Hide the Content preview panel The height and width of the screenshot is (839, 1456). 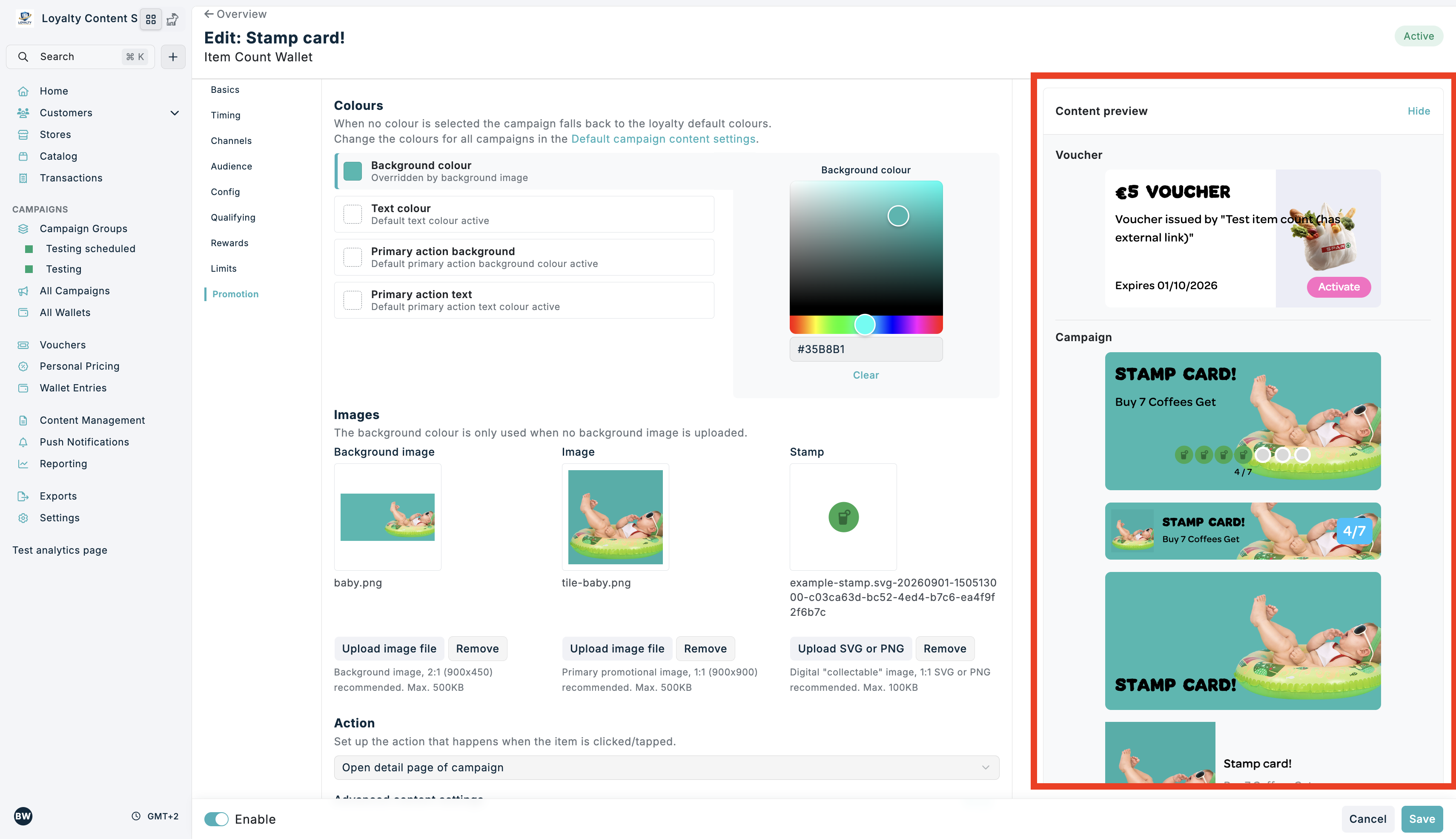point(1419,111)
